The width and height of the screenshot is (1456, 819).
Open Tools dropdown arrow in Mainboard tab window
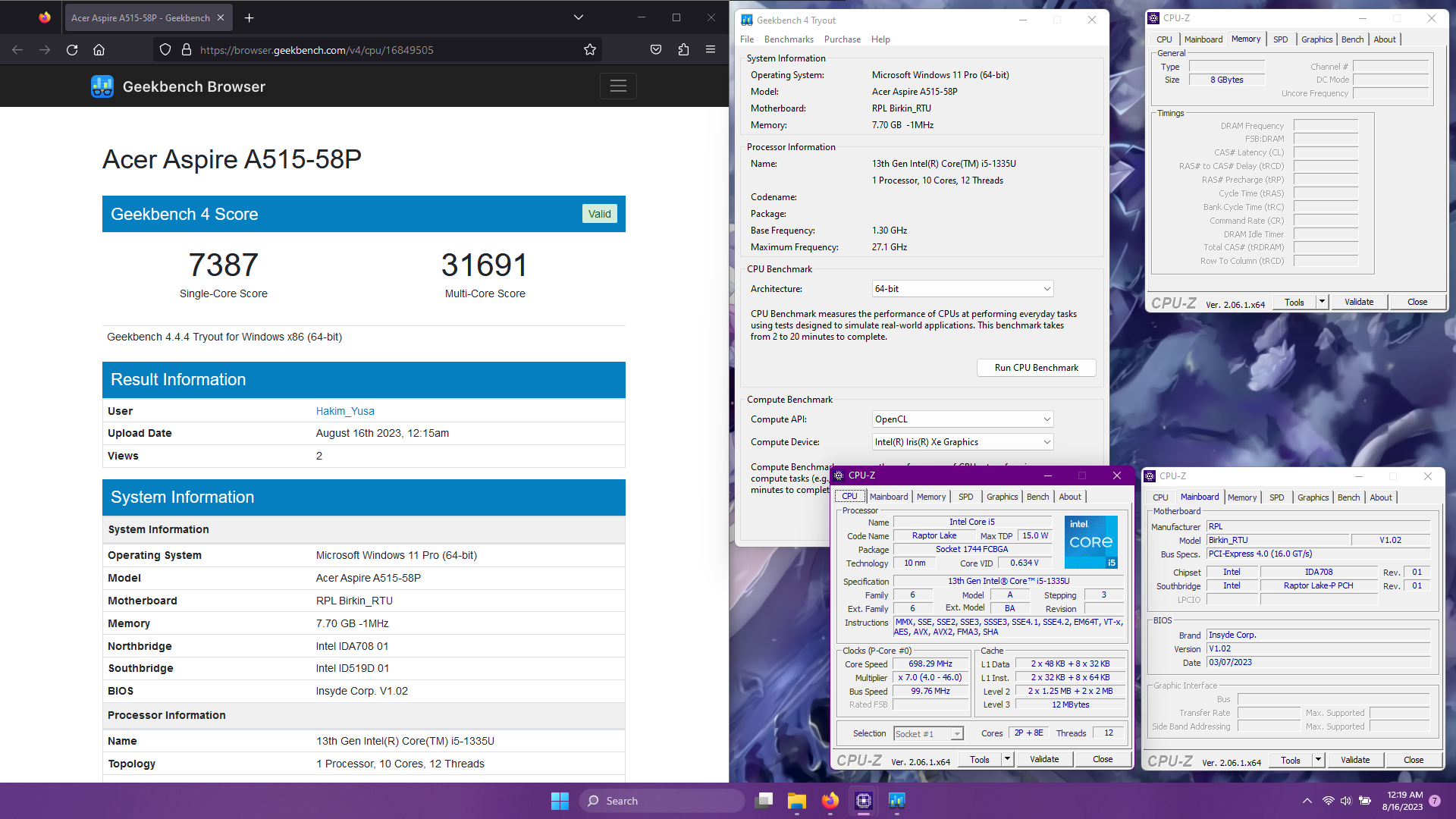[x=1318, y=760]
